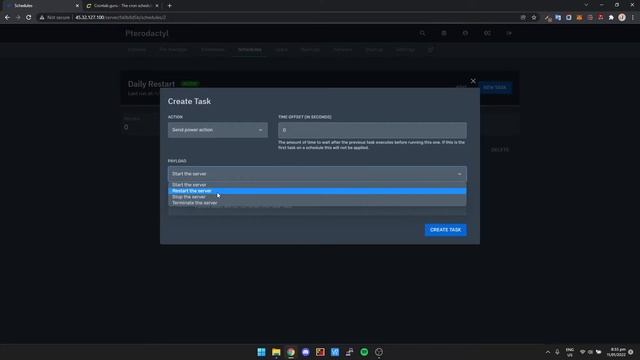Choose 'Start the server' from the list
This screenshot has width=640, height=360.
click(317, 185)
